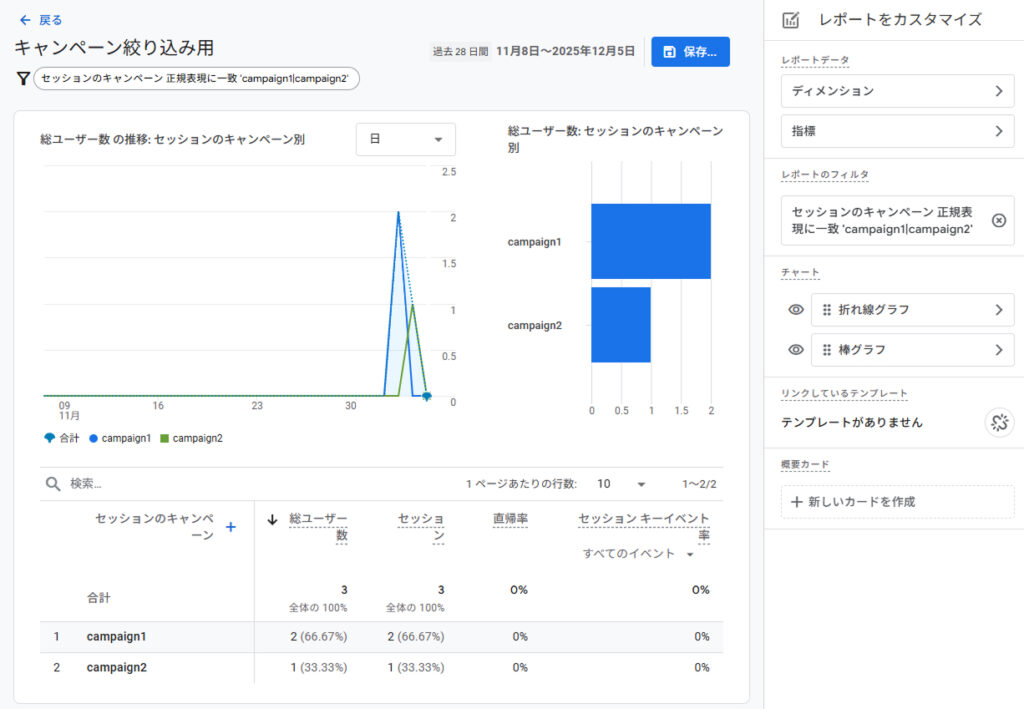Click the drag handle for 棒グラフ
The image size is (1024, 709).
coord(827,350)
